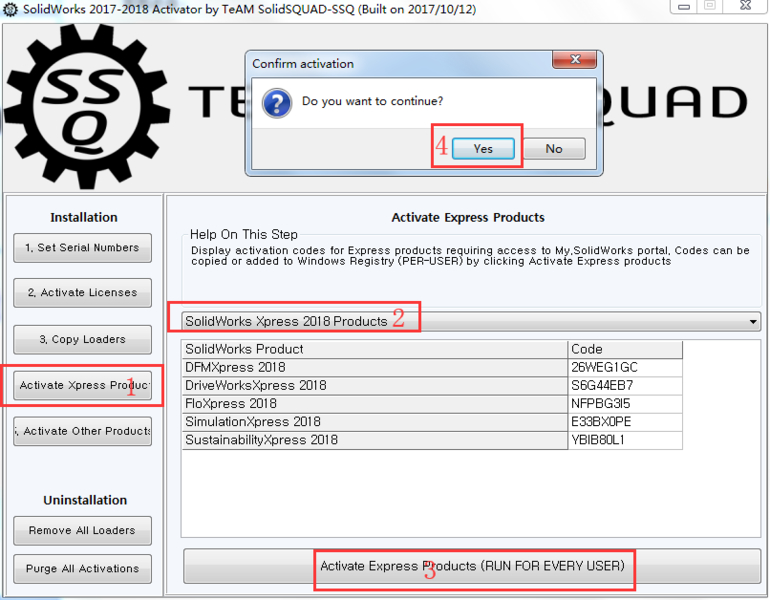
Task: Click code cell NFPBG3I5
Action: [x=625, y=404]
